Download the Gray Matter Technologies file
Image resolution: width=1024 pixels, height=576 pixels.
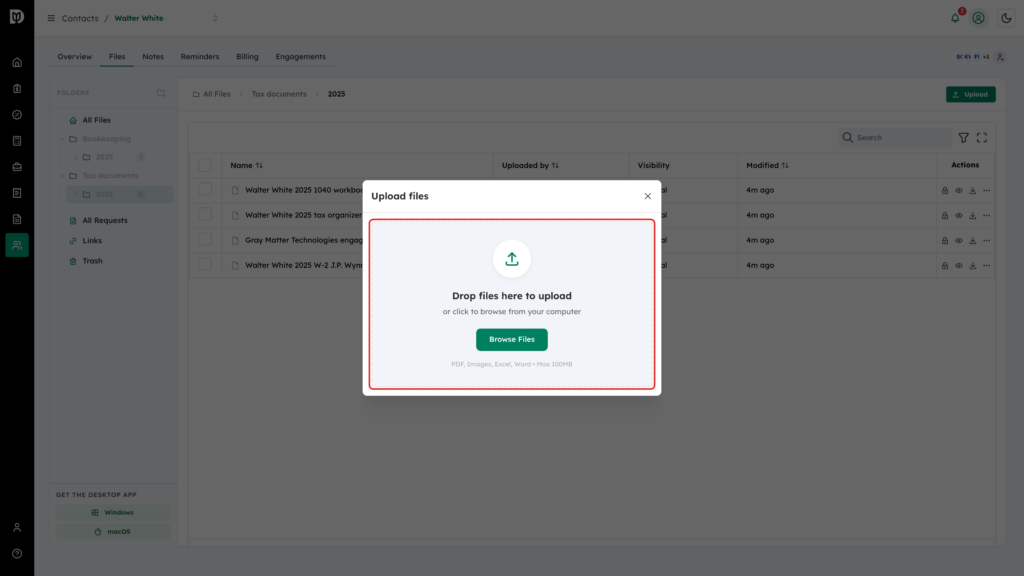pos(972,240)
